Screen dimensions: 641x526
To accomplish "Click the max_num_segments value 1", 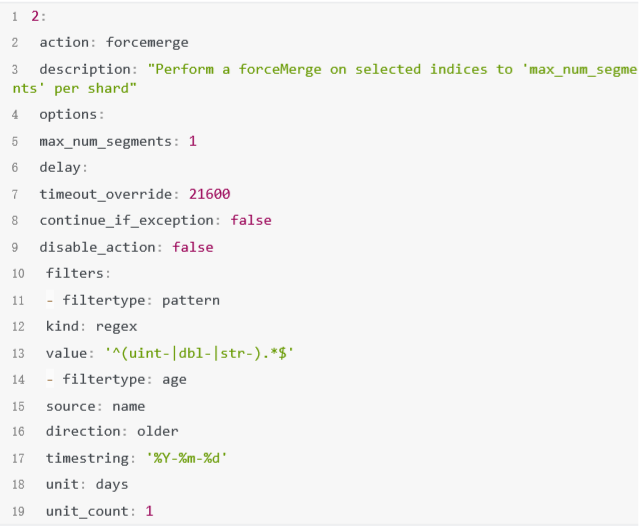I will point(193,141).
